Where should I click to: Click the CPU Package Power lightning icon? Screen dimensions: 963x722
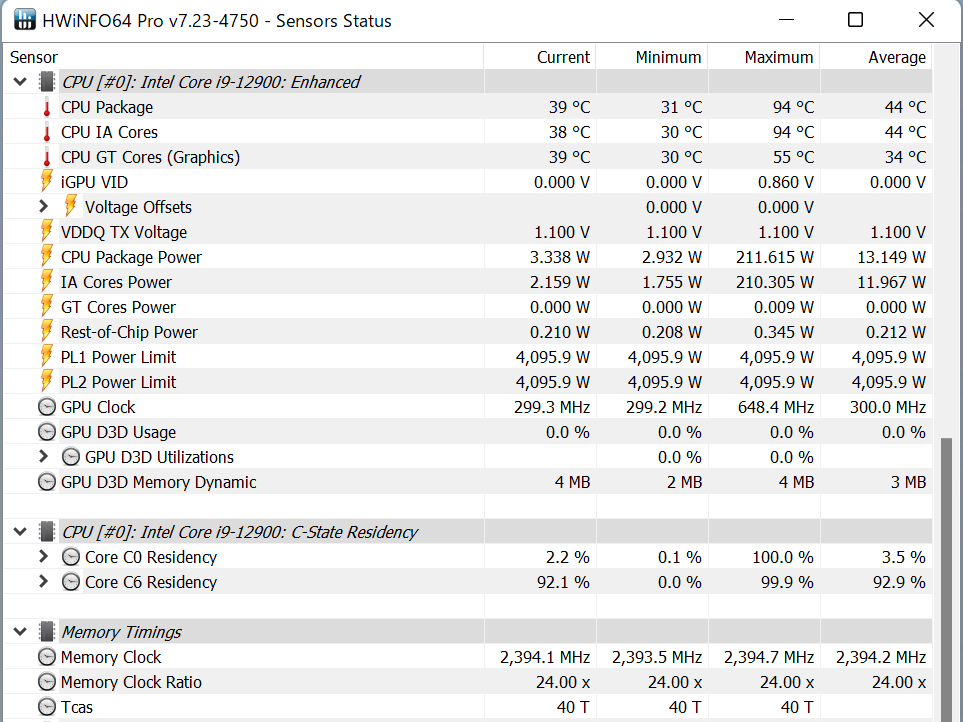coord(46,257)
